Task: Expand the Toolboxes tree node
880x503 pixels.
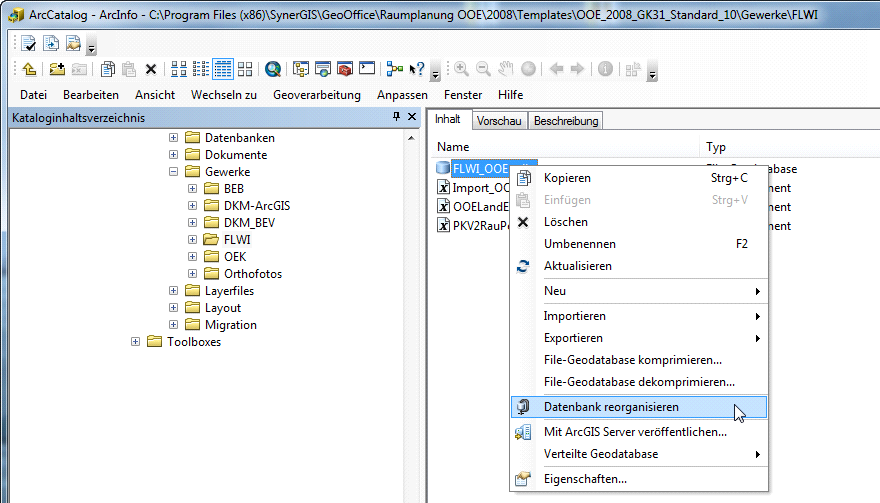Action: coord(136,342)
